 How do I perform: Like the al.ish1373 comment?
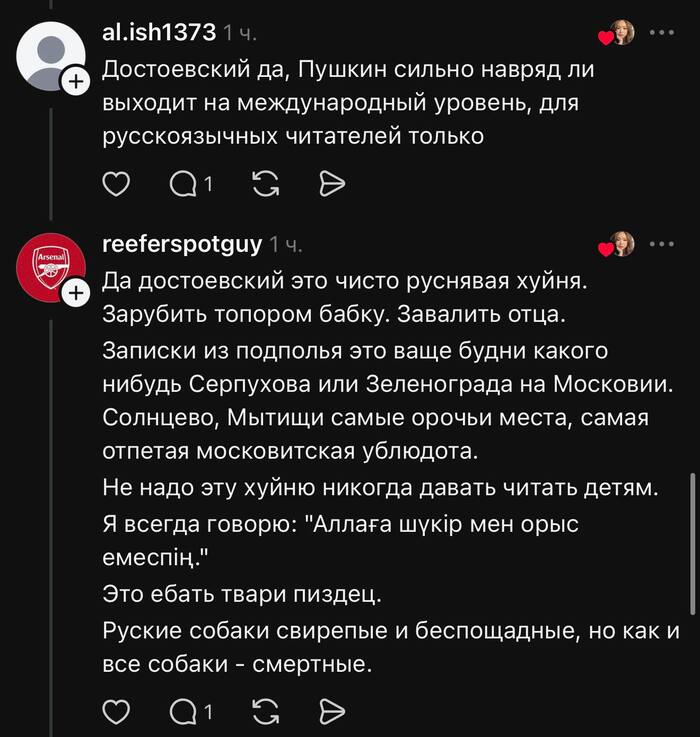click(117, 184)
